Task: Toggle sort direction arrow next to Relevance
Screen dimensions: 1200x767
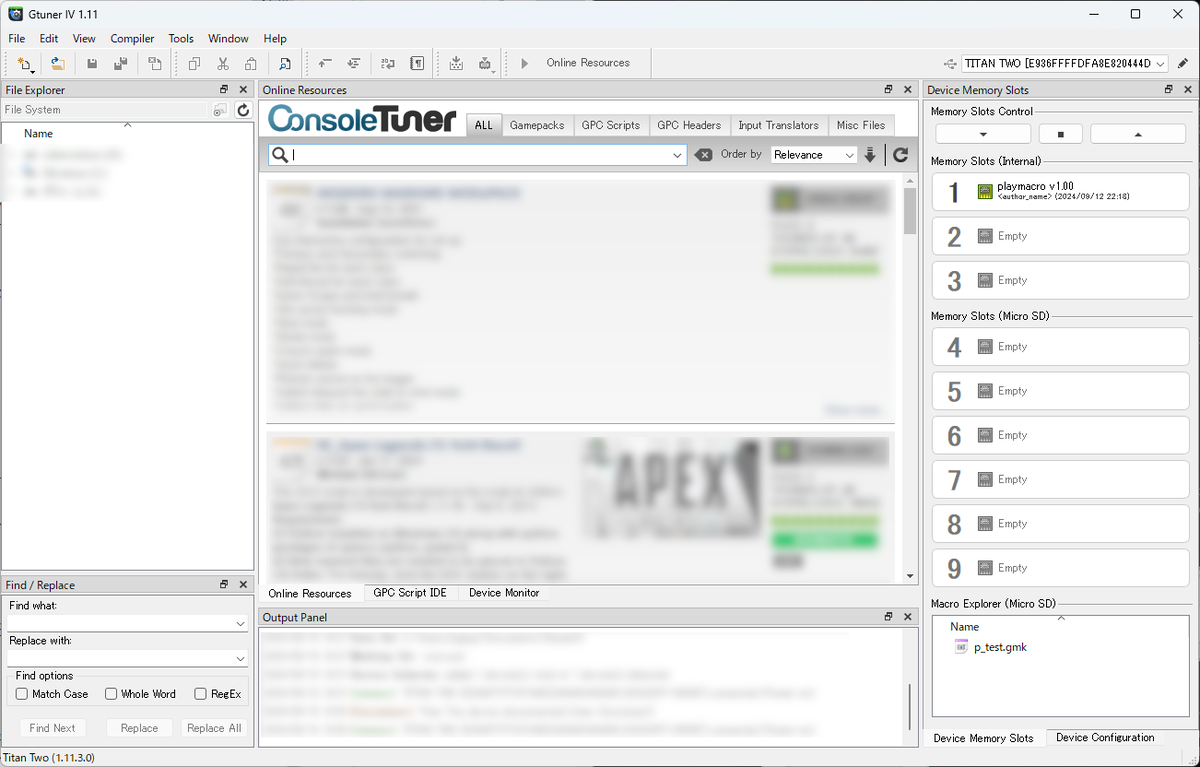Action: [870, 155]
